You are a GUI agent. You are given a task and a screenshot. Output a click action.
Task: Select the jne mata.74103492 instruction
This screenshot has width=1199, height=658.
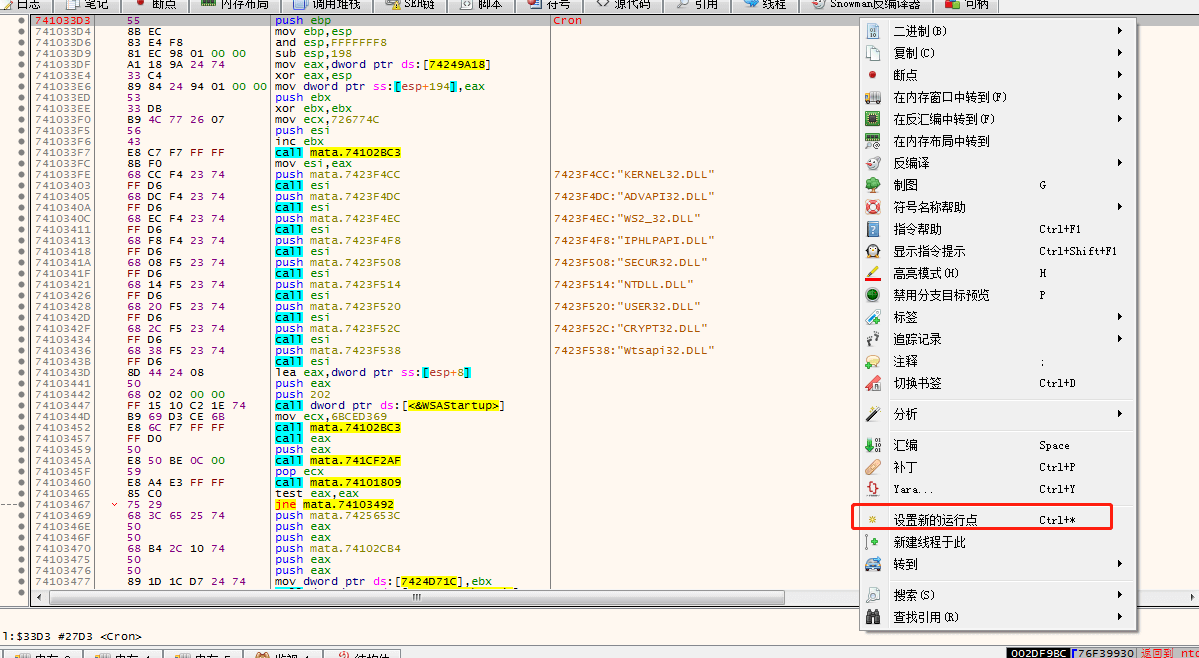click(334, 505)
